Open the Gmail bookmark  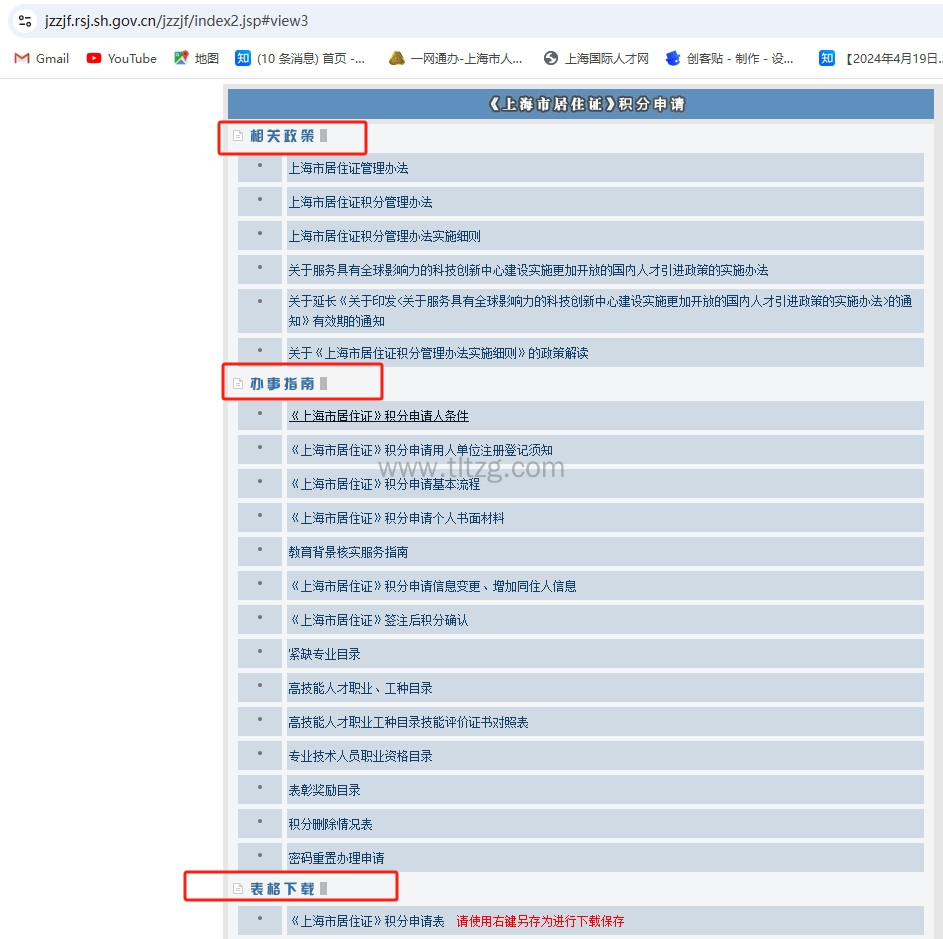pyautogui.click(x=41, y=58)
